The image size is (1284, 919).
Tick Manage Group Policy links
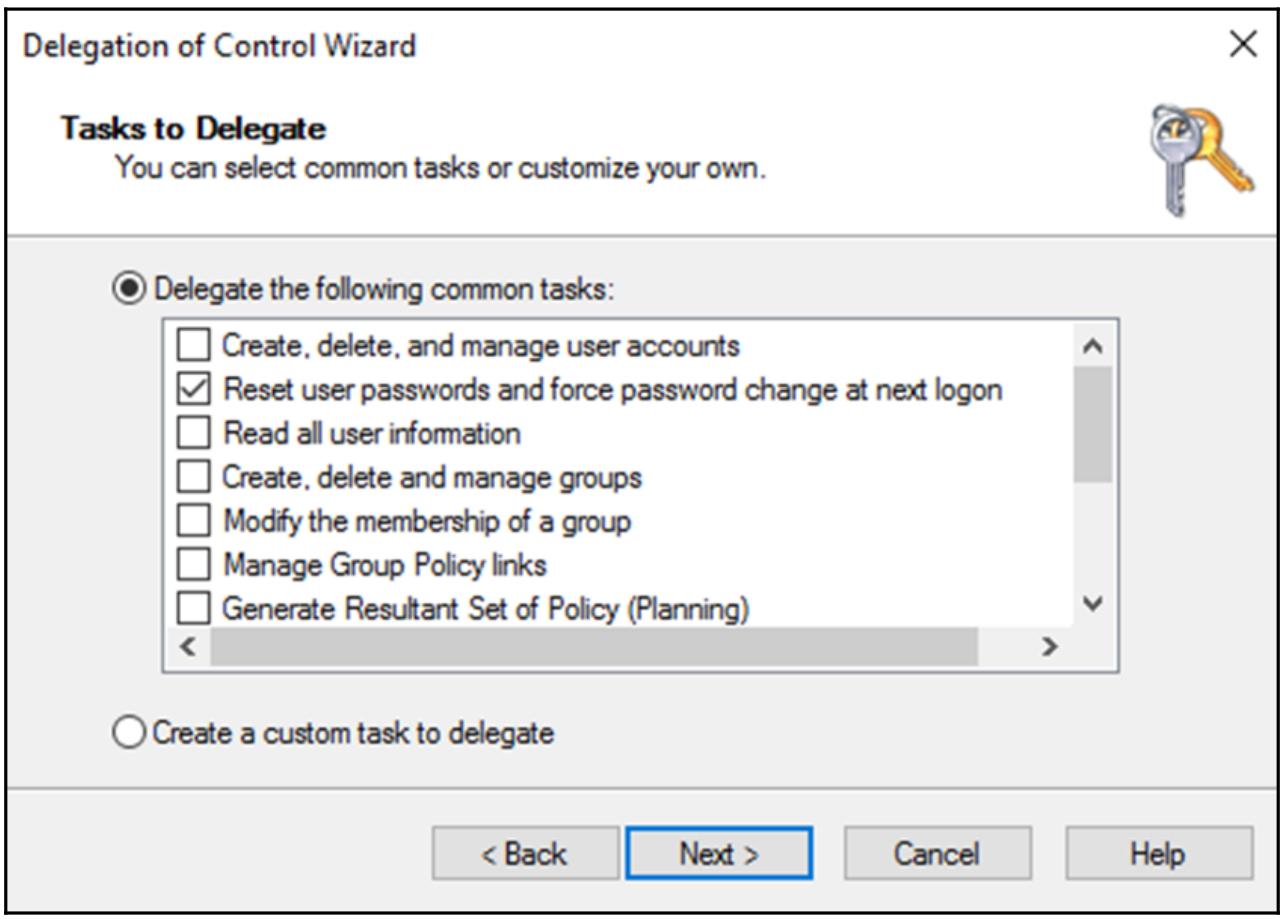(194, 566)
